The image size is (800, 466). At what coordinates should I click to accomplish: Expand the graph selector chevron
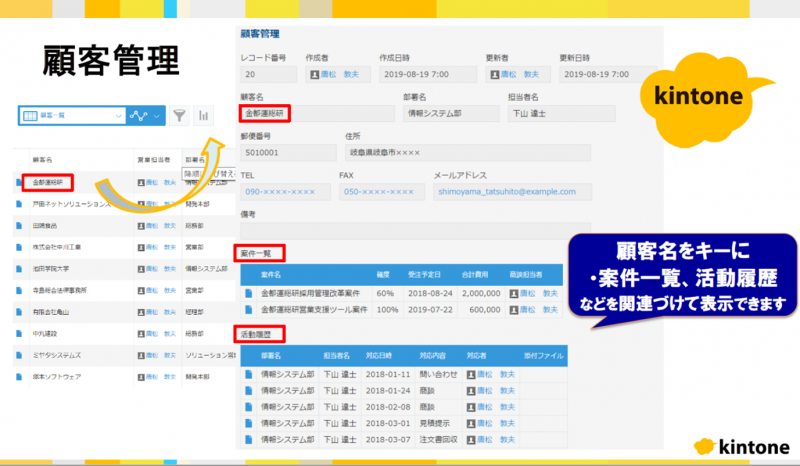[x=157, y=116]
